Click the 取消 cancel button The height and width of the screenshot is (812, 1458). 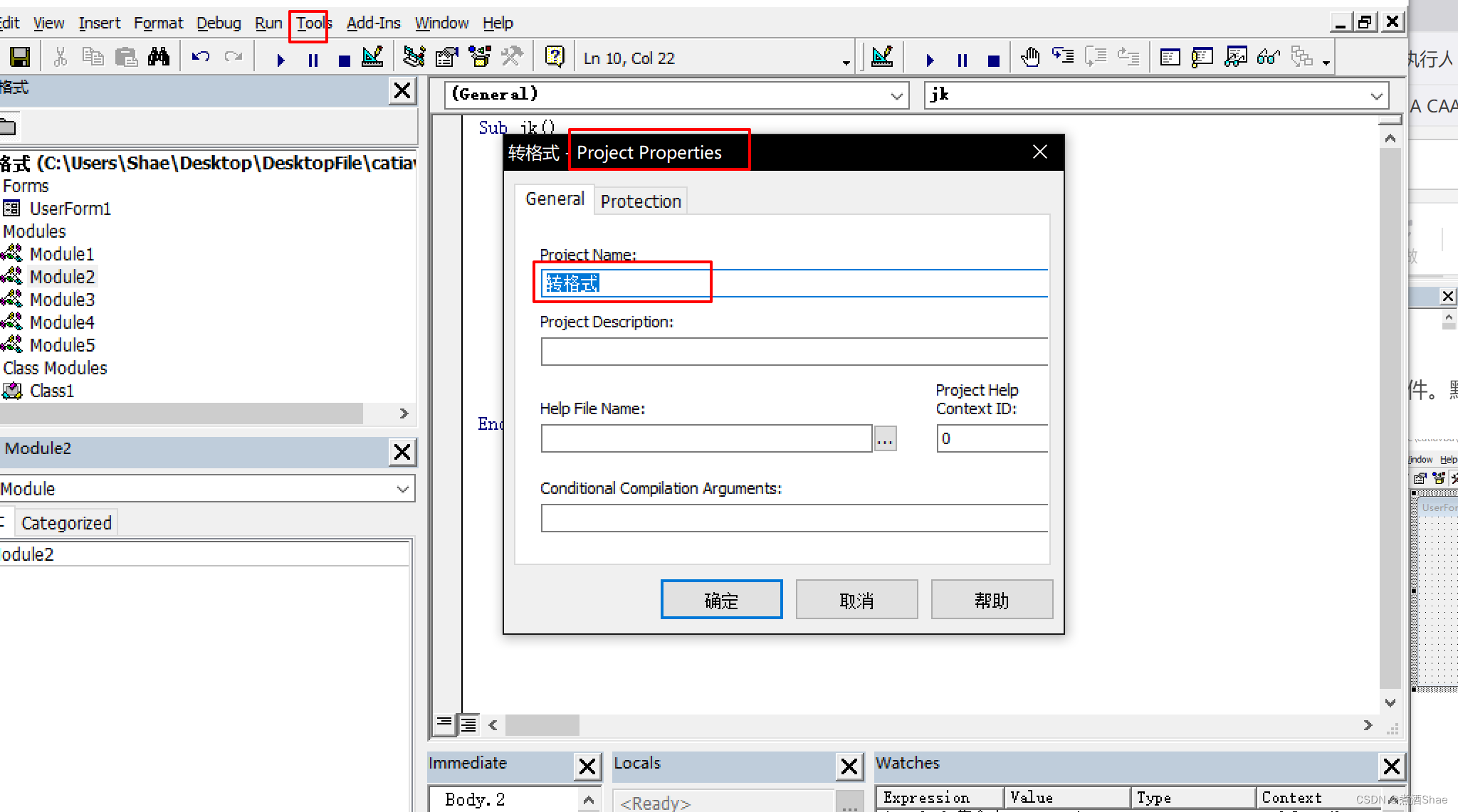[856, 600]
